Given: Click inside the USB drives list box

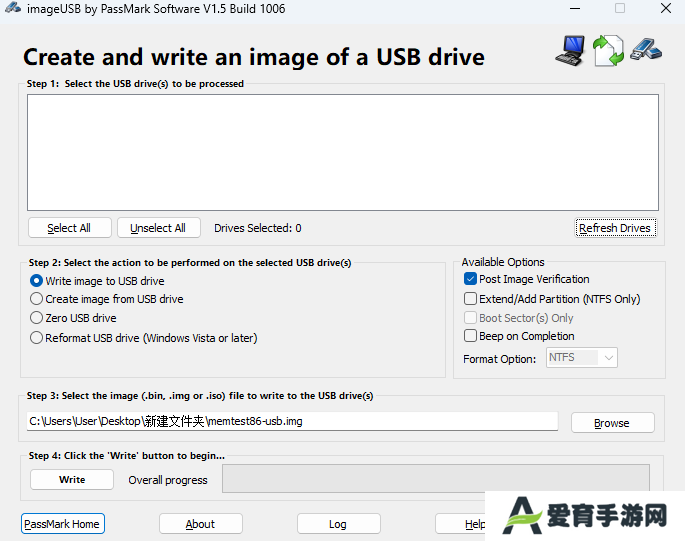Looking at the screenshot, I should (342, 153).
